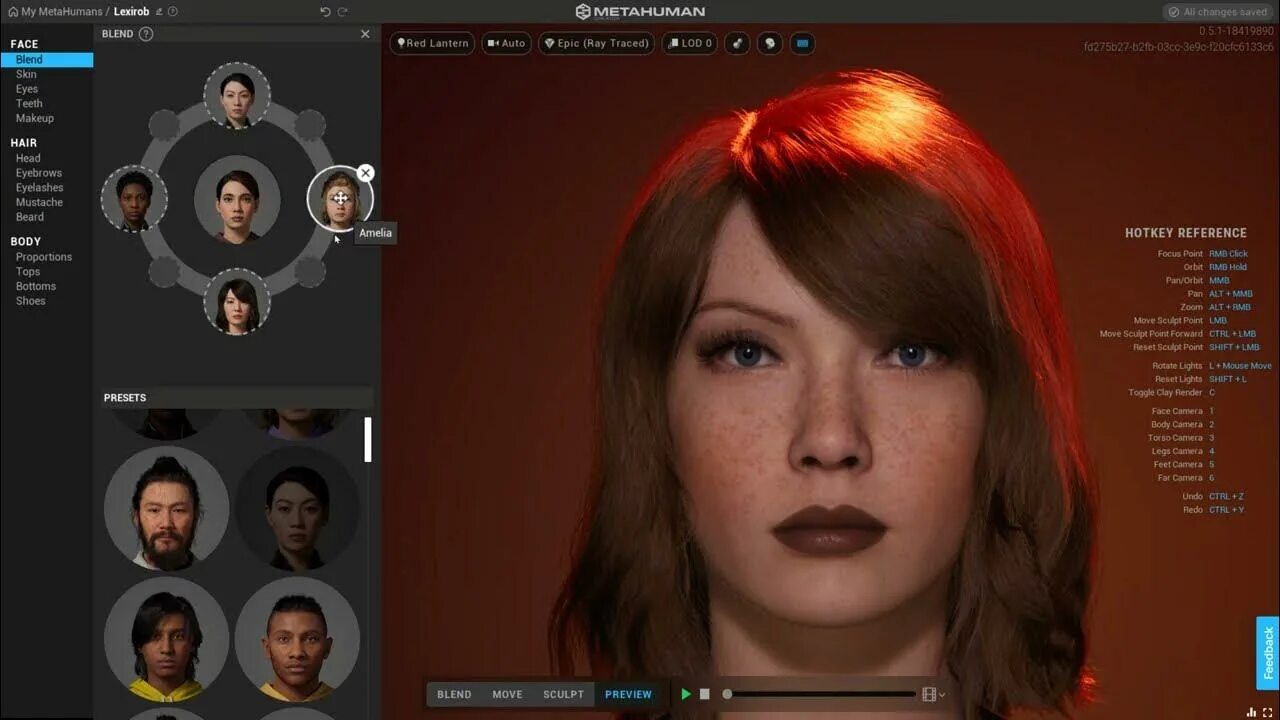Viewport: 1280px width, 720px height.
Task: Remove Amelia from the blend circle
Action: (x=365, y=173)
